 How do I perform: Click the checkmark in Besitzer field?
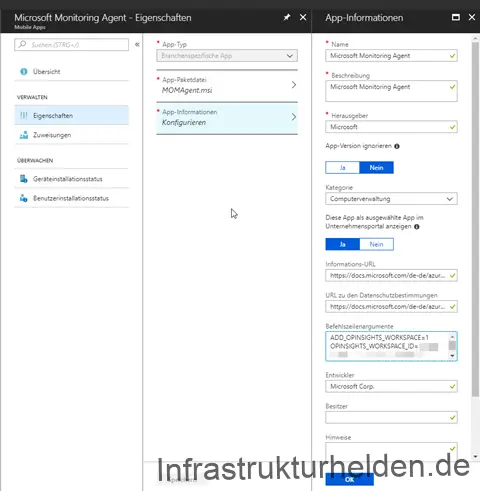coord(452,417)
